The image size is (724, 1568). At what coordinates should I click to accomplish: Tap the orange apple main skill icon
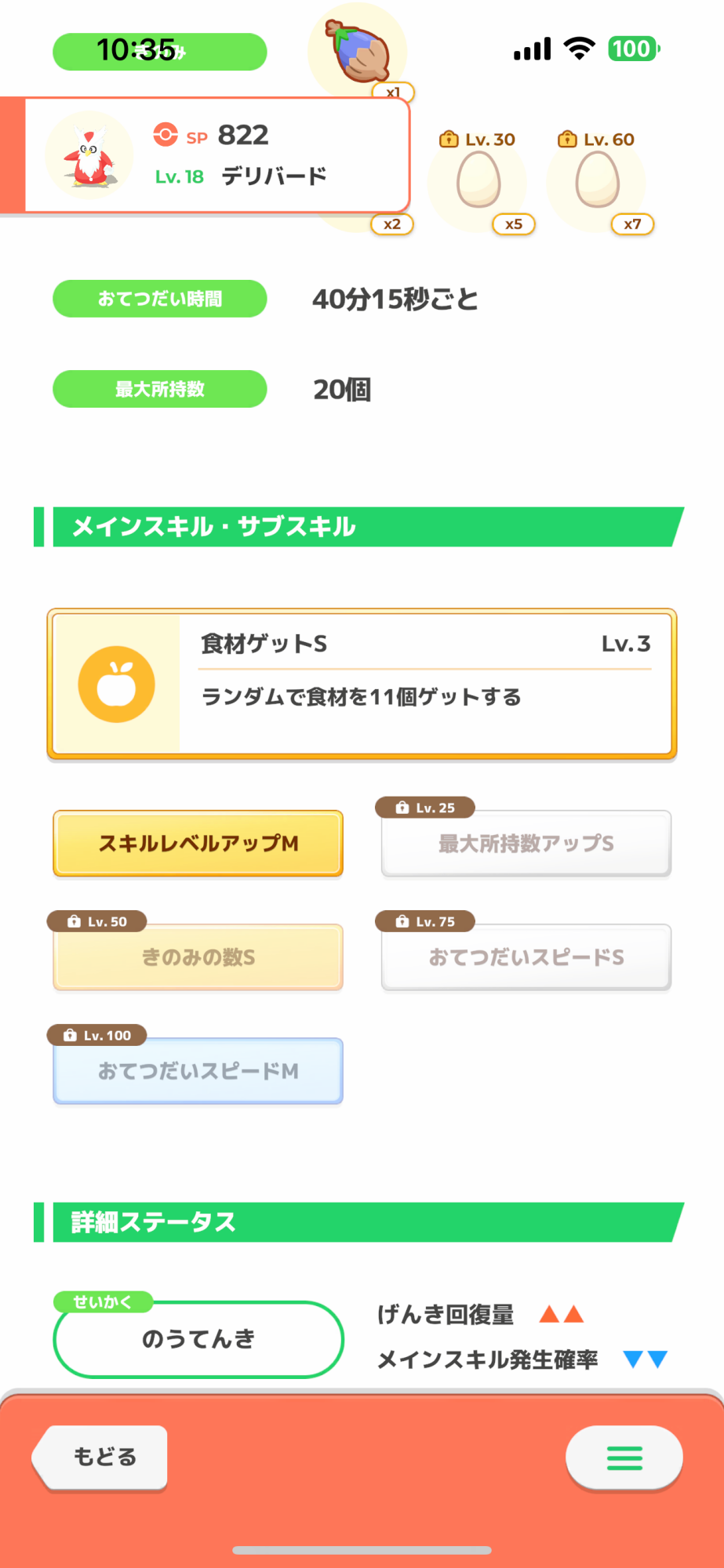[x=116, y=684]
